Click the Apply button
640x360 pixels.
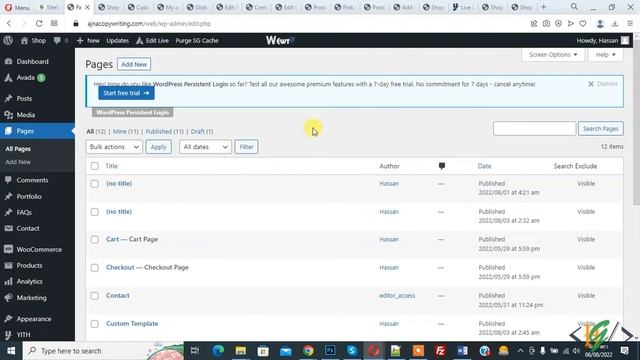tap(158, 147)
